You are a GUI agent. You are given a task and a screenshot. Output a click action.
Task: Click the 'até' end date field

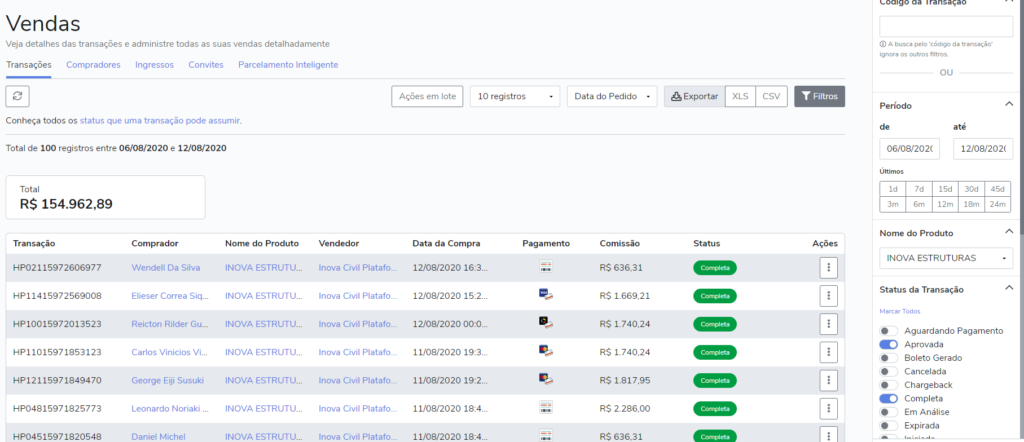pos(983,149)
